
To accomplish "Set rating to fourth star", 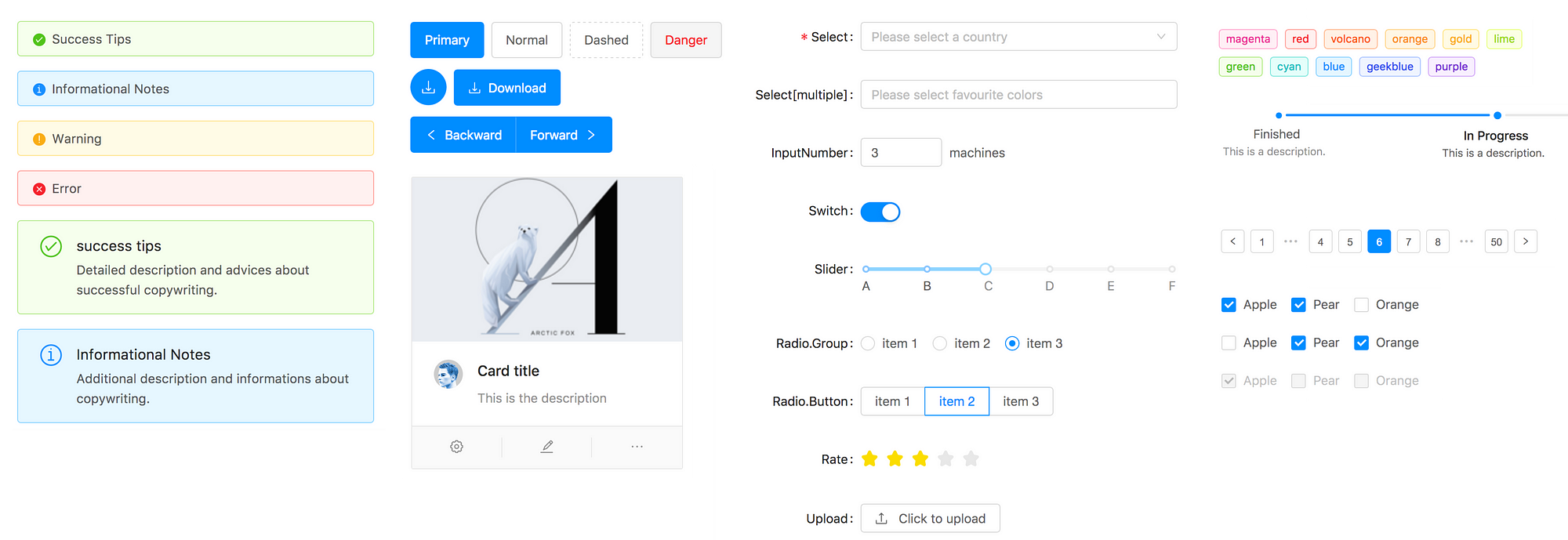I will pyautogui.click(x=946, y=459).
